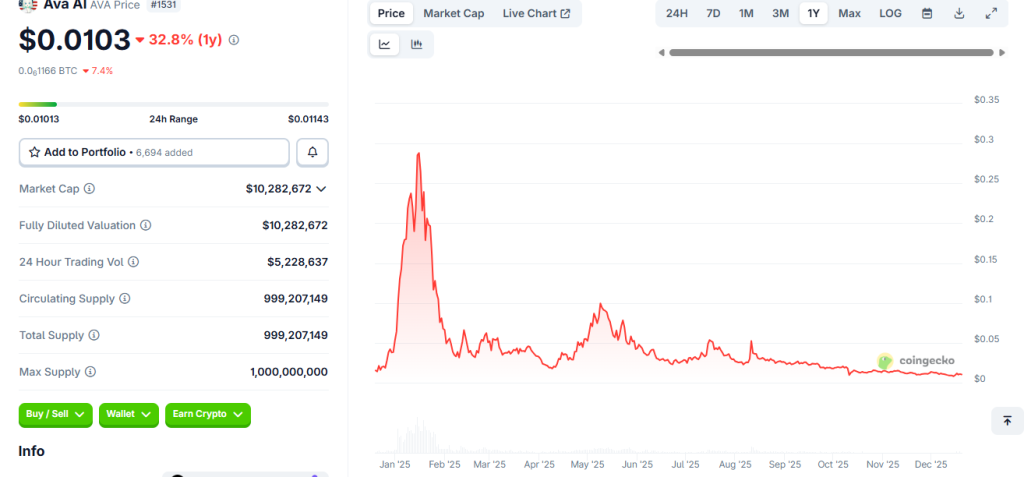This screenshot has width=1024, height=477.
Task: Expand the Market Cap value chevron
Action: tap(321, 189)
